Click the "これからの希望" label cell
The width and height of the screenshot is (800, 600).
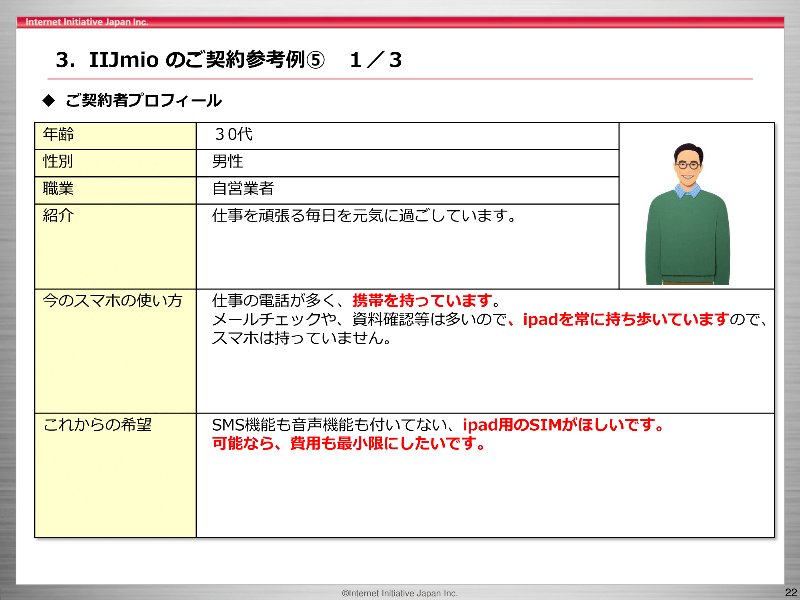115,475
